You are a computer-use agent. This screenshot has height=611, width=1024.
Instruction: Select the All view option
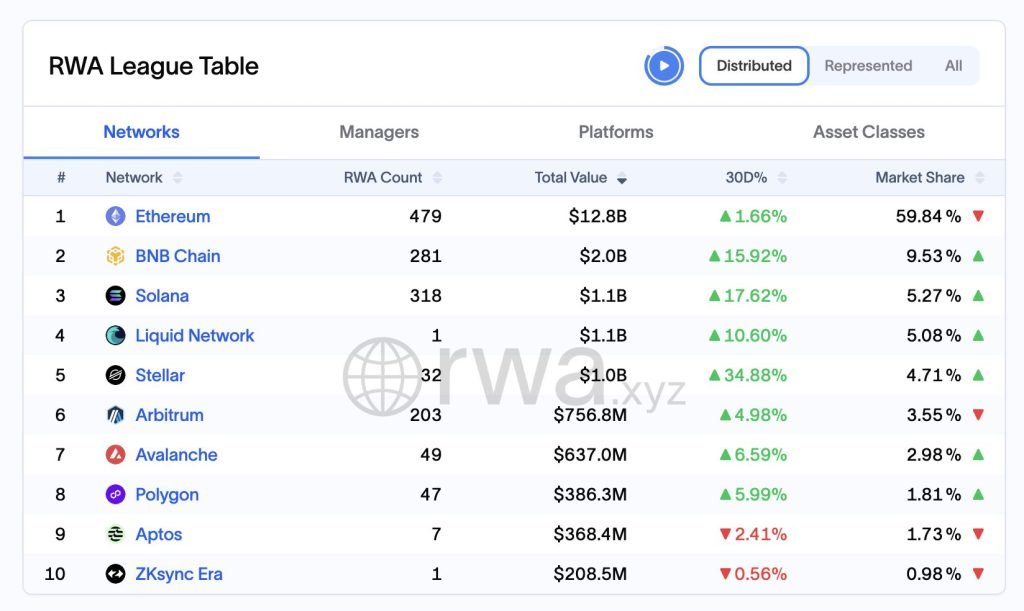pyautogui.click(x=953, y=66)
